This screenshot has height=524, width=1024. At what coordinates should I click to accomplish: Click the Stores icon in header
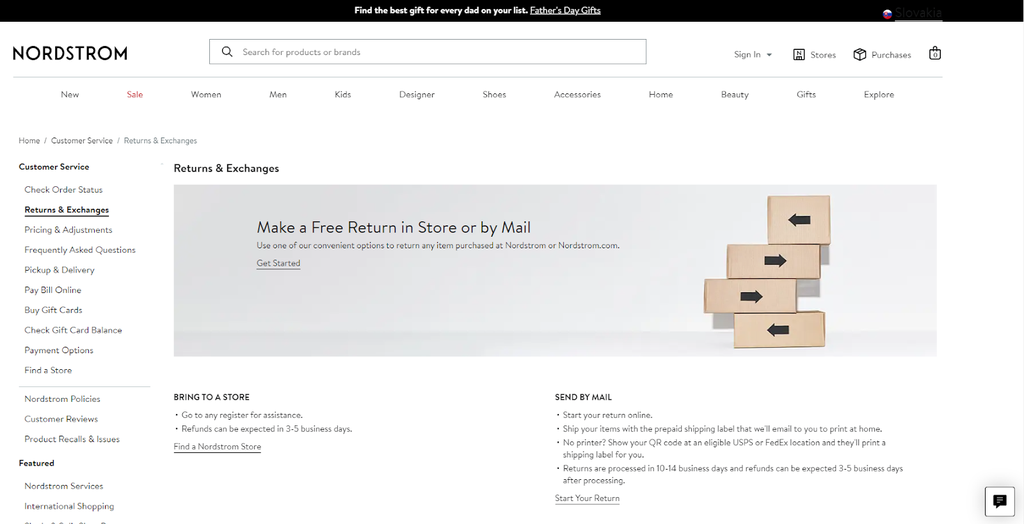click(x=799, y=54)
